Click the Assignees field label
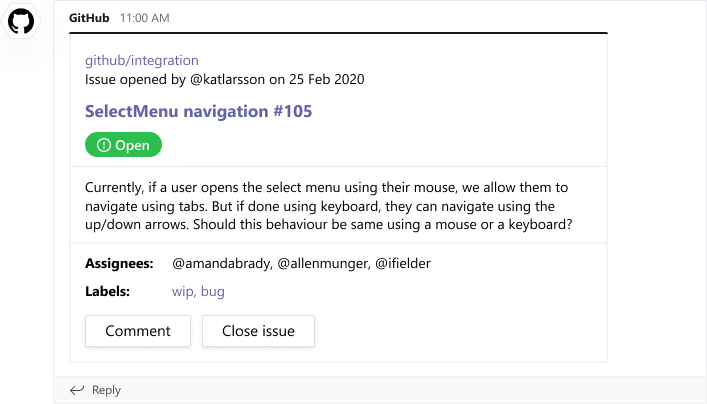 (x=119, y=263)
